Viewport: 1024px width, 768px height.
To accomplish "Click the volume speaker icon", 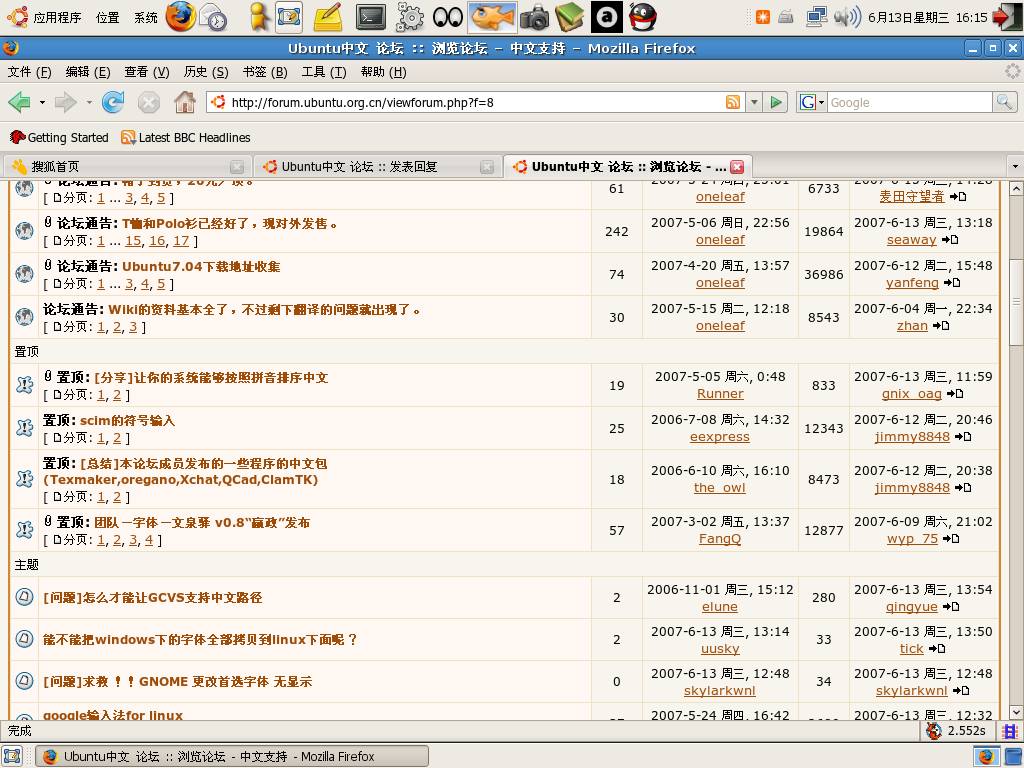I will pyautogui.click(x=847, y=17).
